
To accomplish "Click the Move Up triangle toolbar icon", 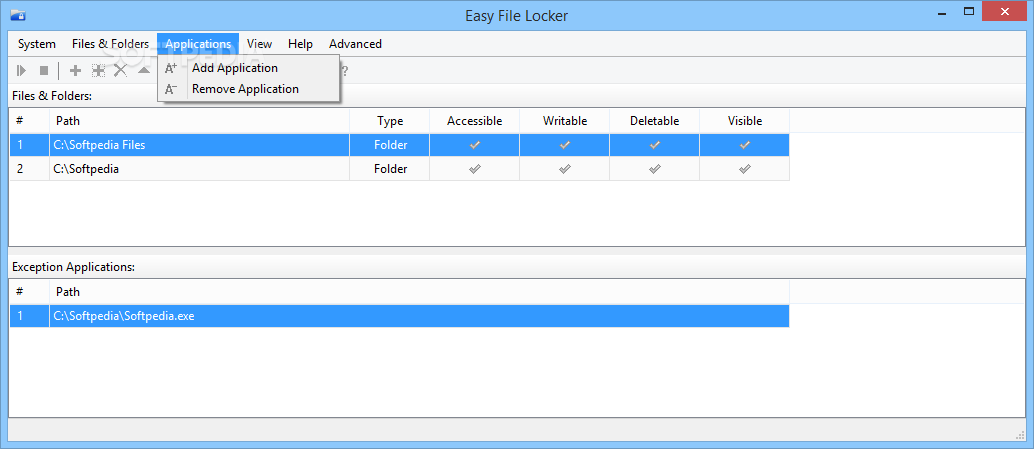I will pos(144,69).
